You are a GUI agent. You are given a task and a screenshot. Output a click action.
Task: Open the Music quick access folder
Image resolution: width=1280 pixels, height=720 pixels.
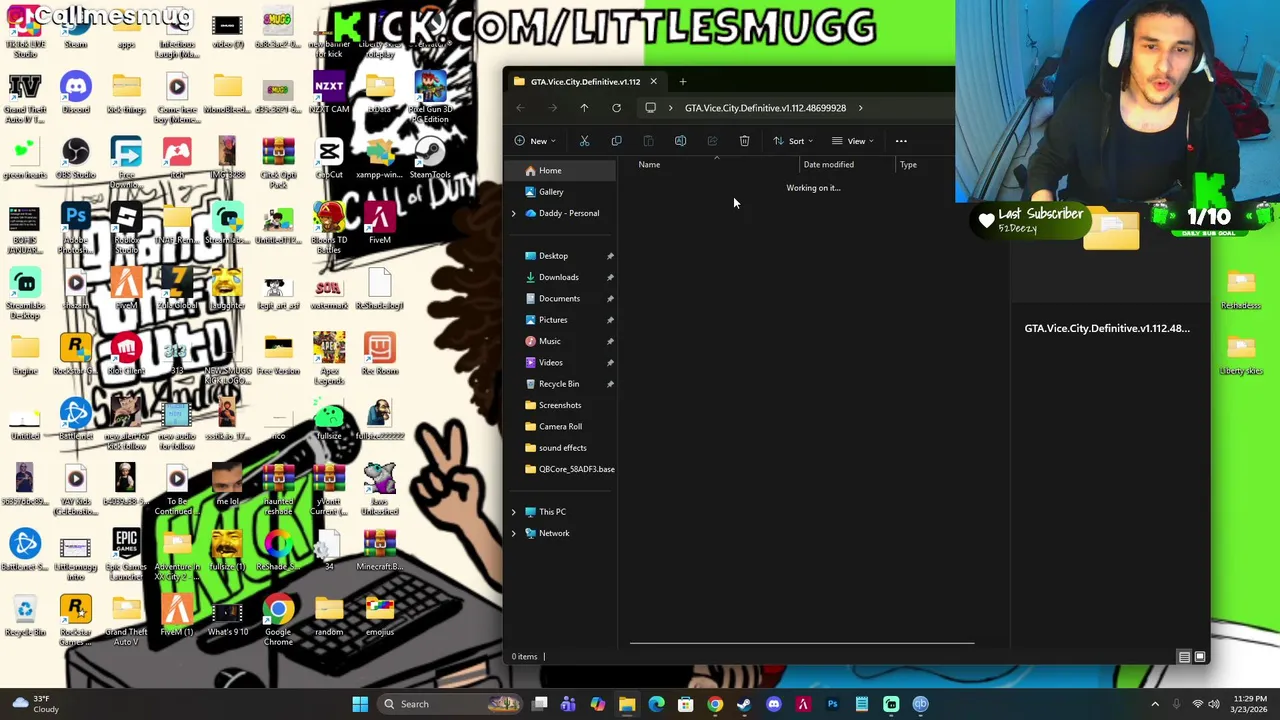561,341
